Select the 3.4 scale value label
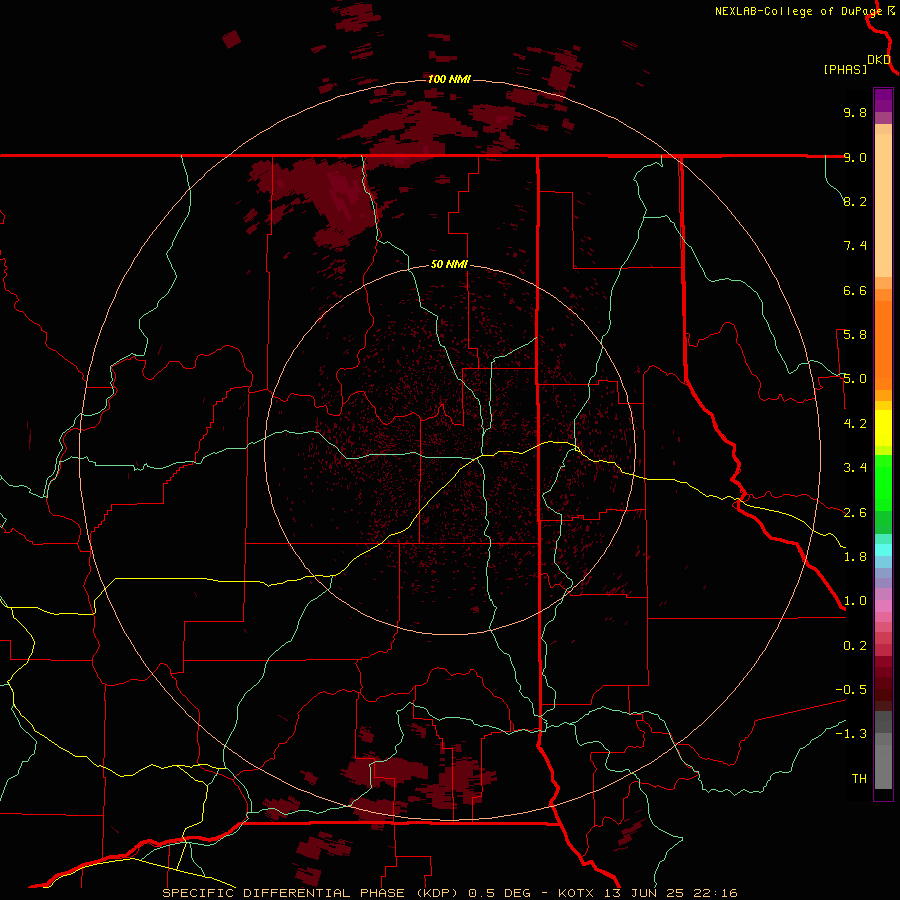The height and width of the screenshot is (900, 900). coord(855,468)
